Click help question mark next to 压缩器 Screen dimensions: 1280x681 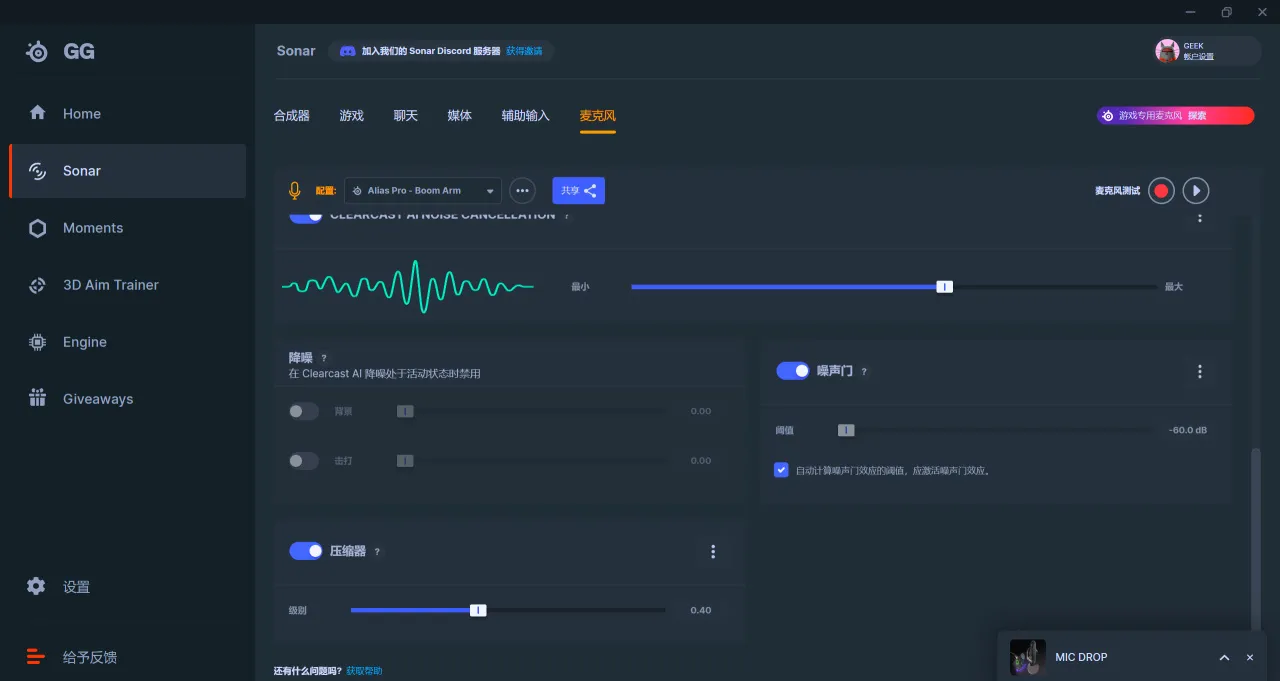(x=377, y=552)
